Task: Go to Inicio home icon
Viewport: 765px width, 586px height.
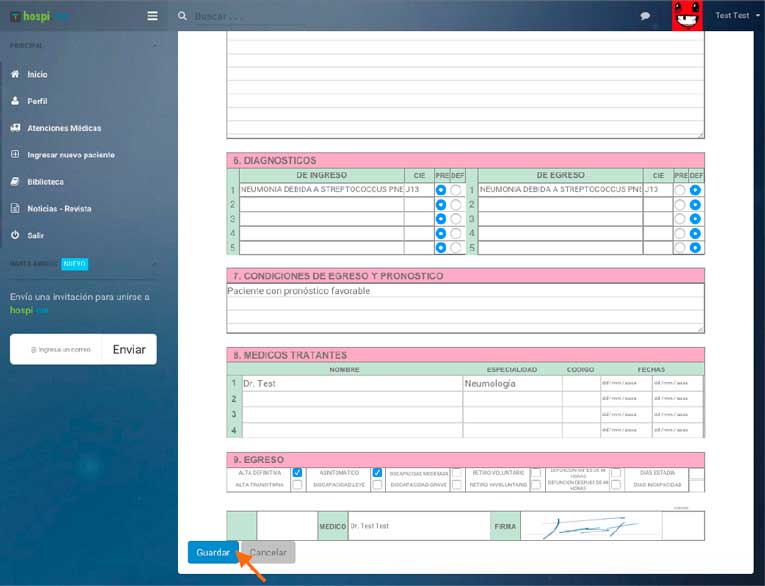Action: click(15, 75)
